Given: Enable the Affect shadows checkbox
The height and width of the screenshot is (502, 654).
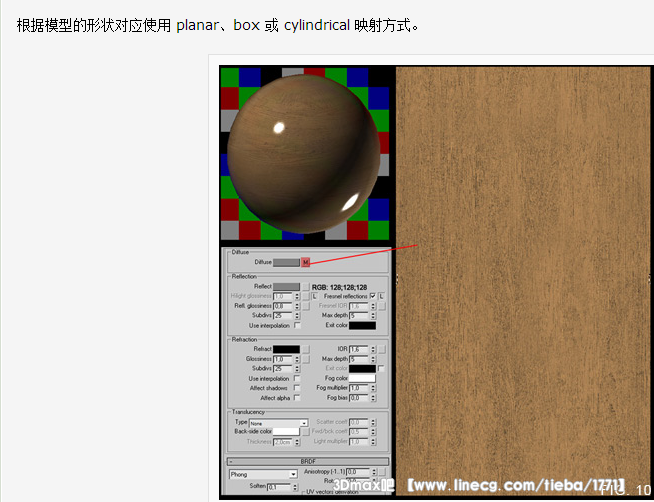Looking at the screenshot, I should tap(297, 388).
